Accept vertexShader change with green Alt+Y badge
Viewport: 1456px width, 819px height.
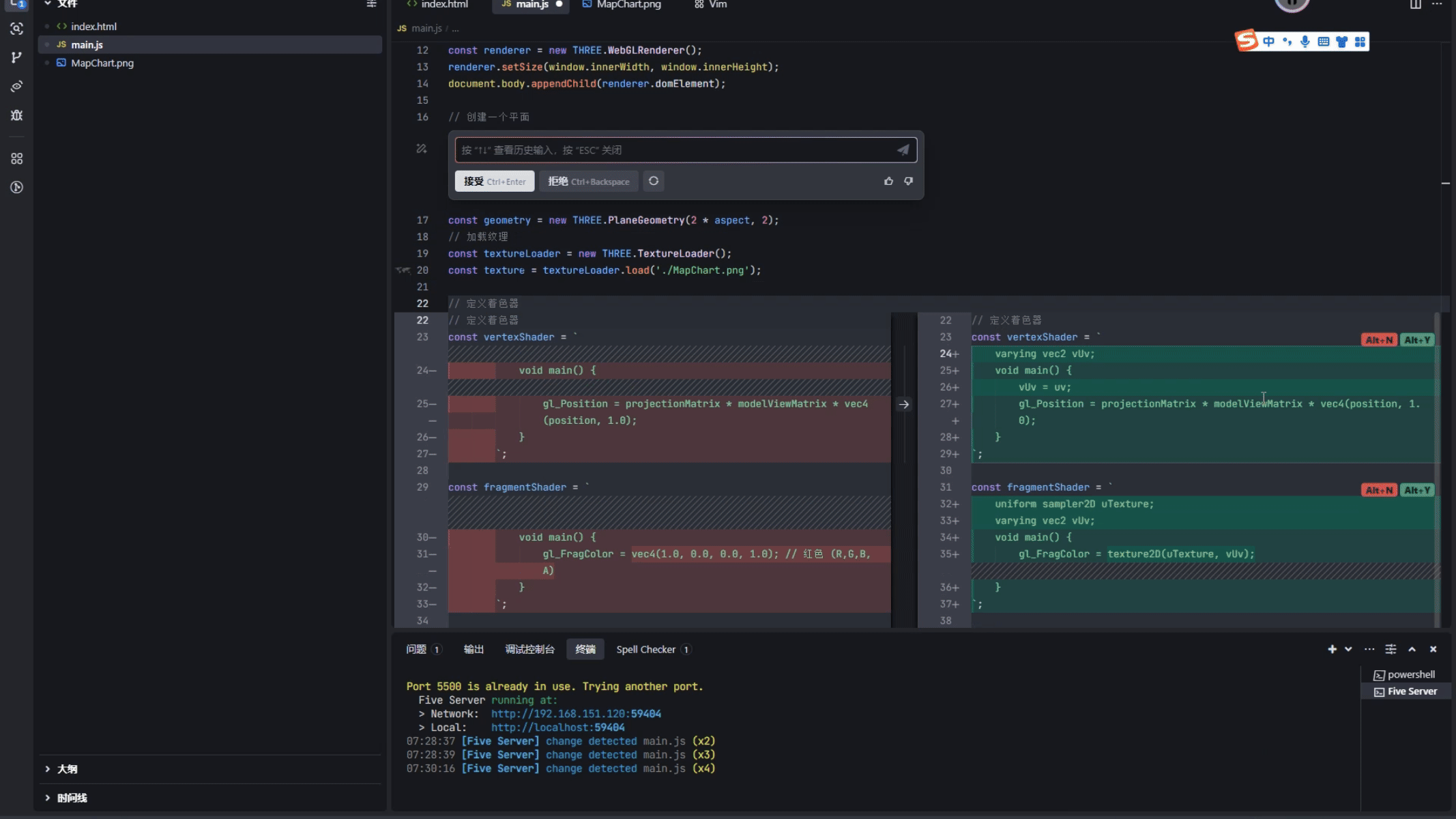coord(1417,340)
